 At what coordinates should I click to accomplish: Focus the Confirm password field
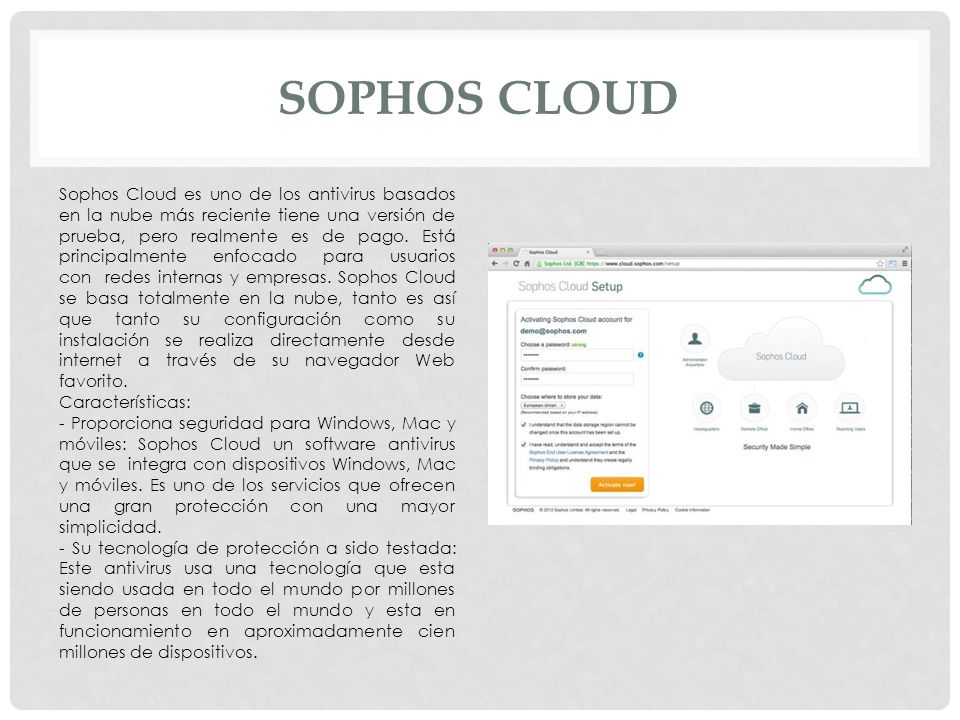[577, 379]
